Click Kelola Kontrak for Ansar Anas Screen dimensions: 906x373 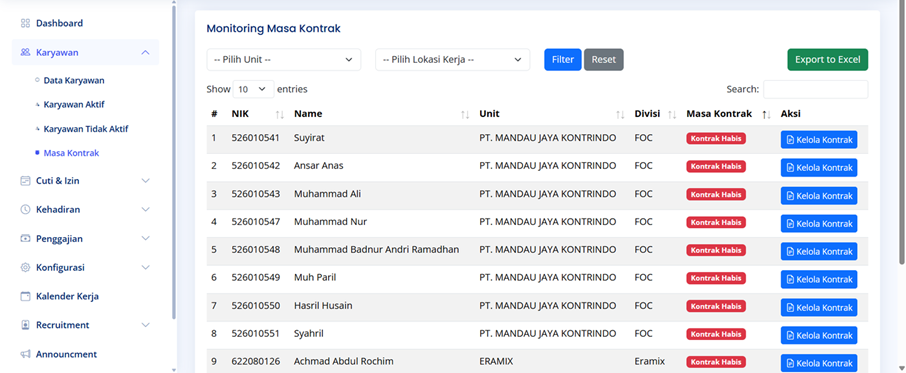point(819,167)
